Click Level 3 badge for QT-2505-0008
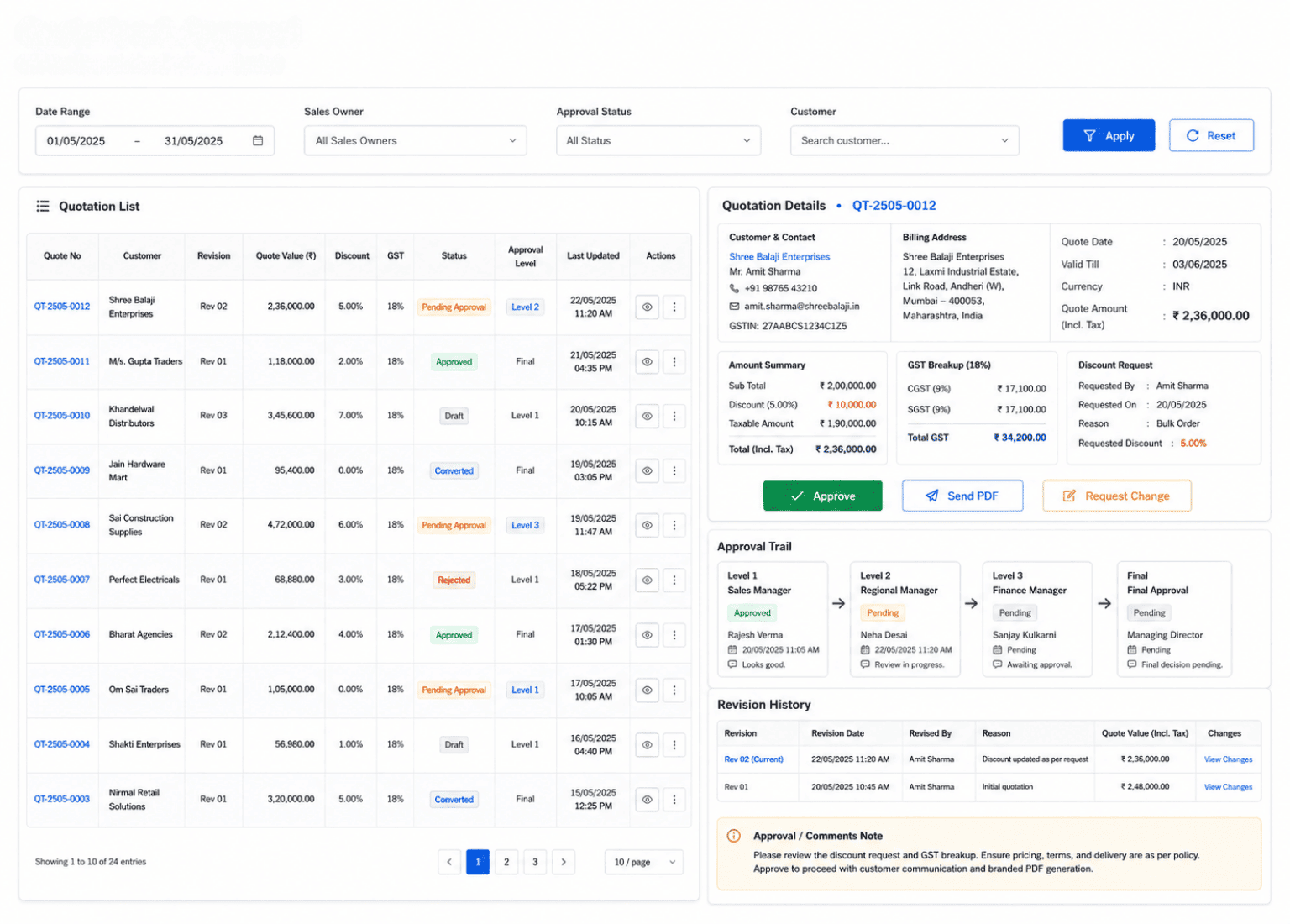Image resolution: width=1290 pixels, height=924 pixels. point(525,525)
